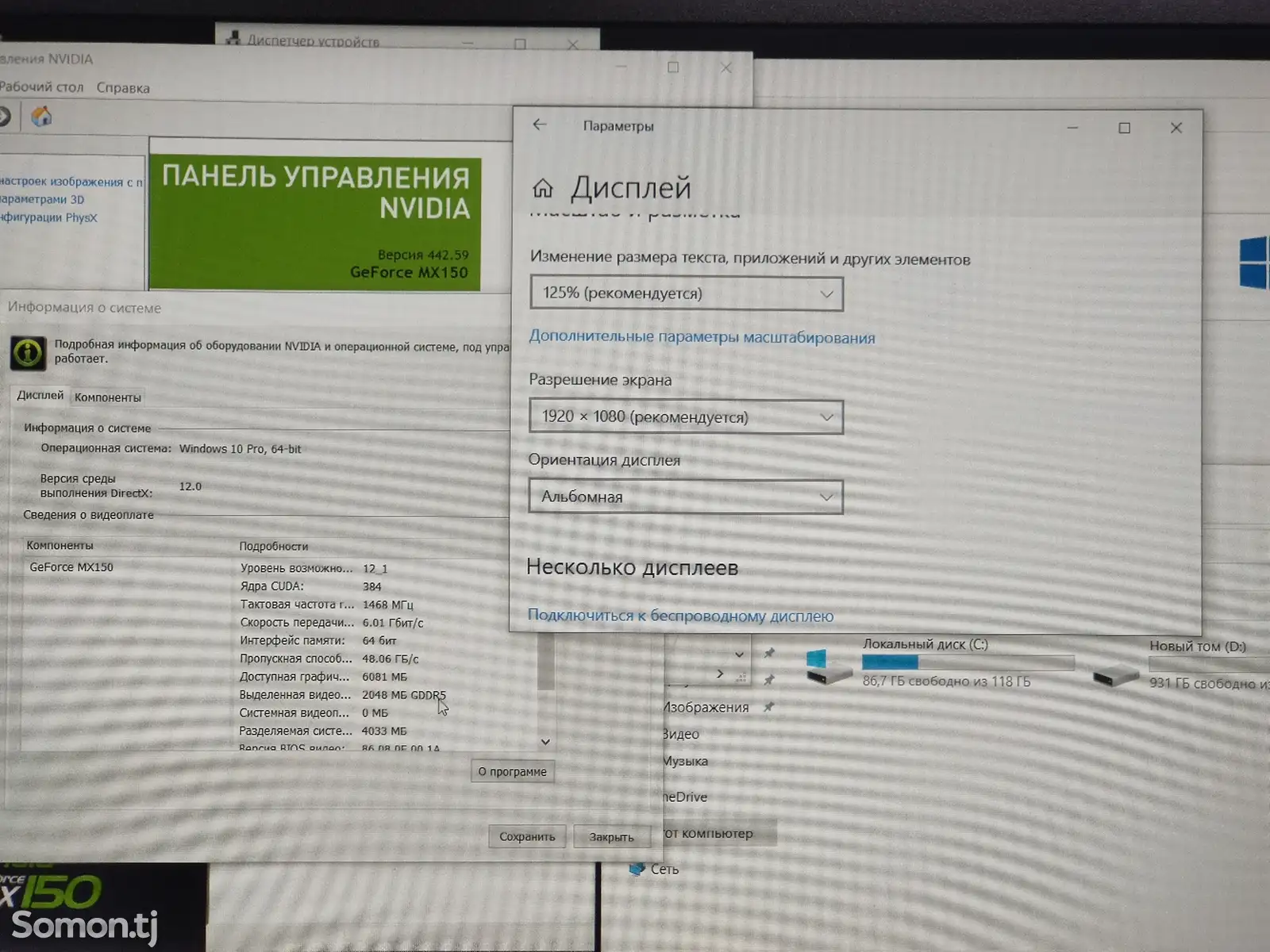Image resolution: width=1270 pixels, height=952 pixels.
Task: Open the Рабочий стол menu
Action: click(x=41, y=87)
